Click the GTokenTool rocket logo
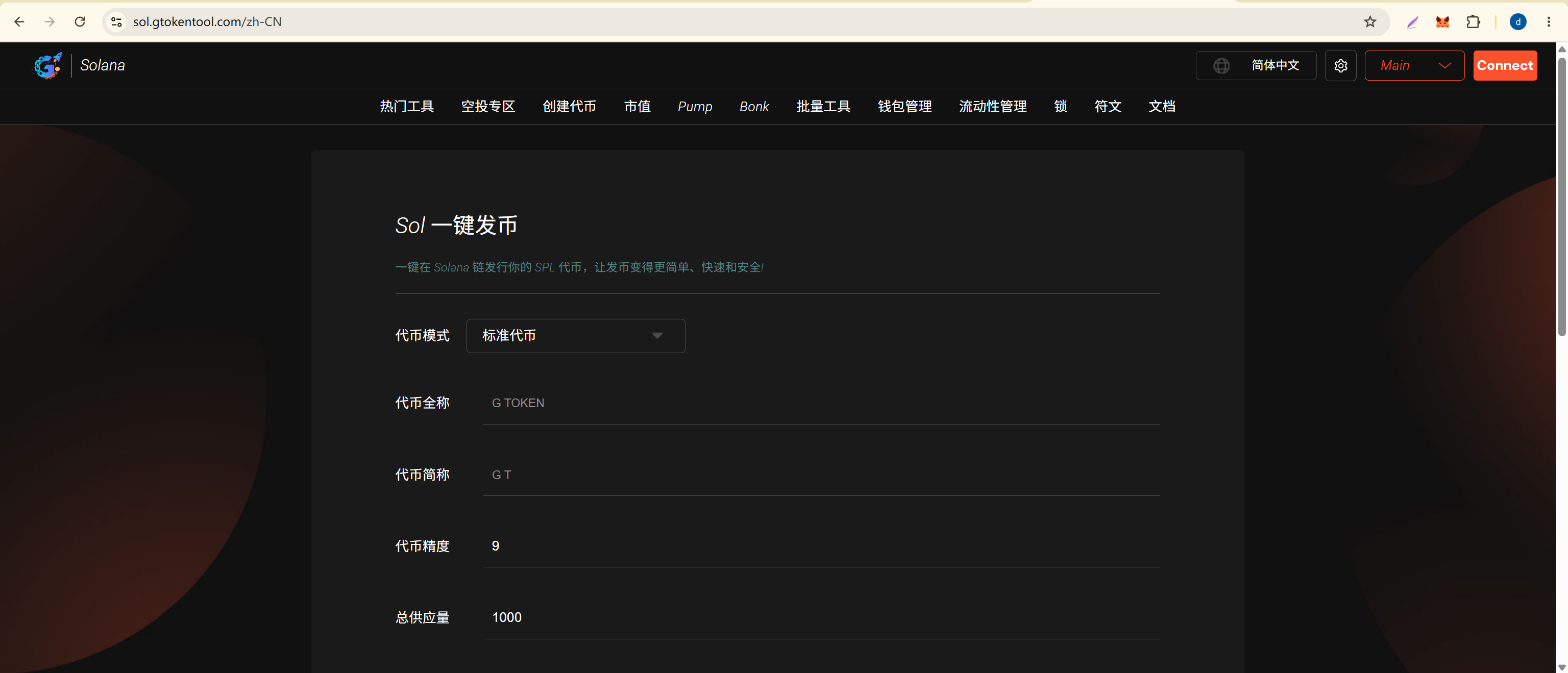This screenshot has width=1568, height=673. coord(47,65)
